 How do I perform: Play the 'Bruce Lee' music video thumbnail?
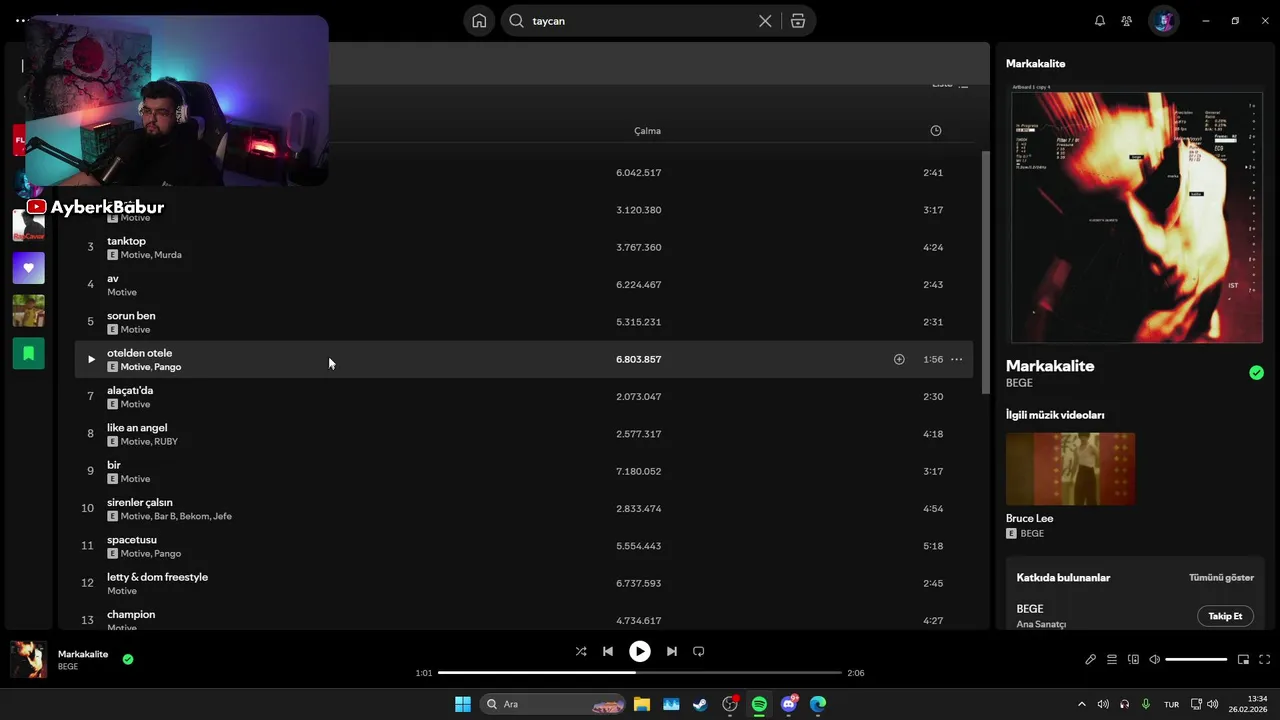pos(1070,469)
